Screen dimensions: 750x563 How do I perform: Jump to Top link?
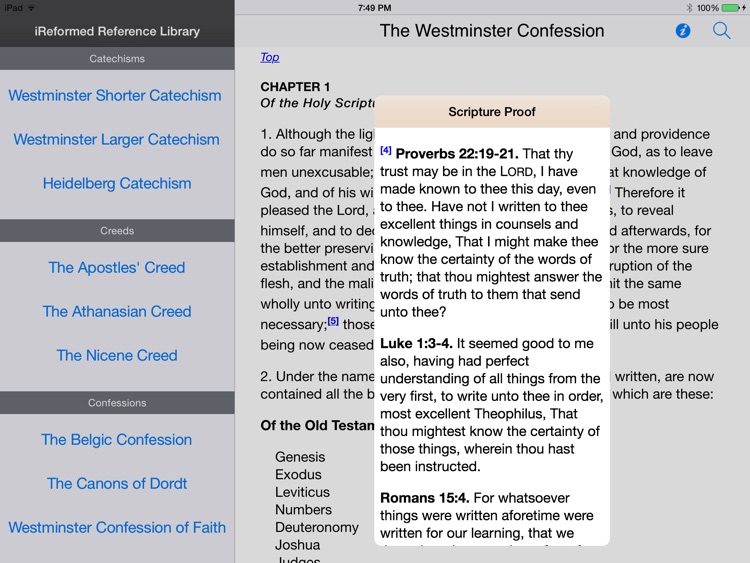(x=270, y=57)
